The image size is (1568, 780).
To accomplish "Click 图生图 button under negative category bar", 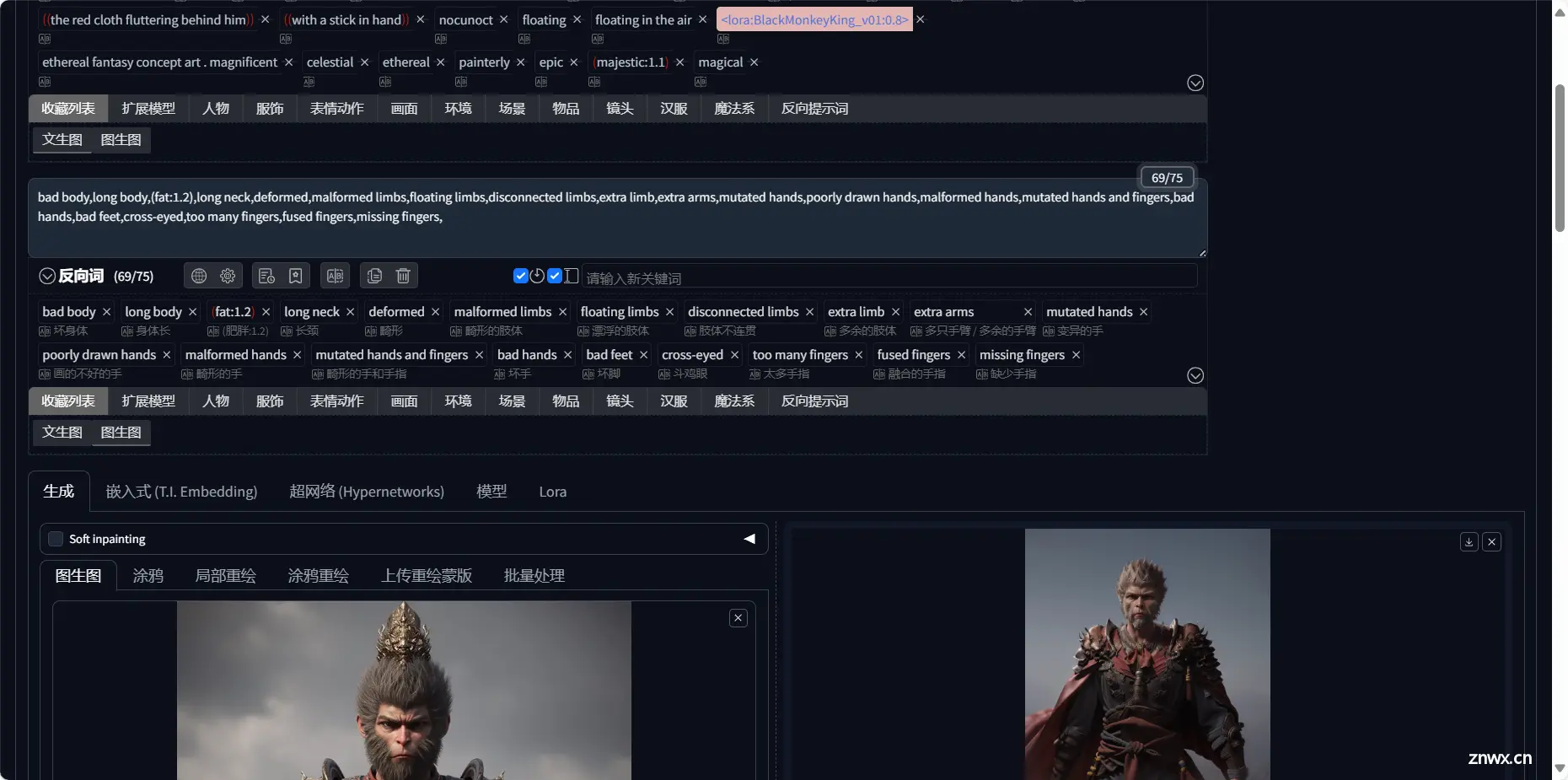I will tap(121, 433).
